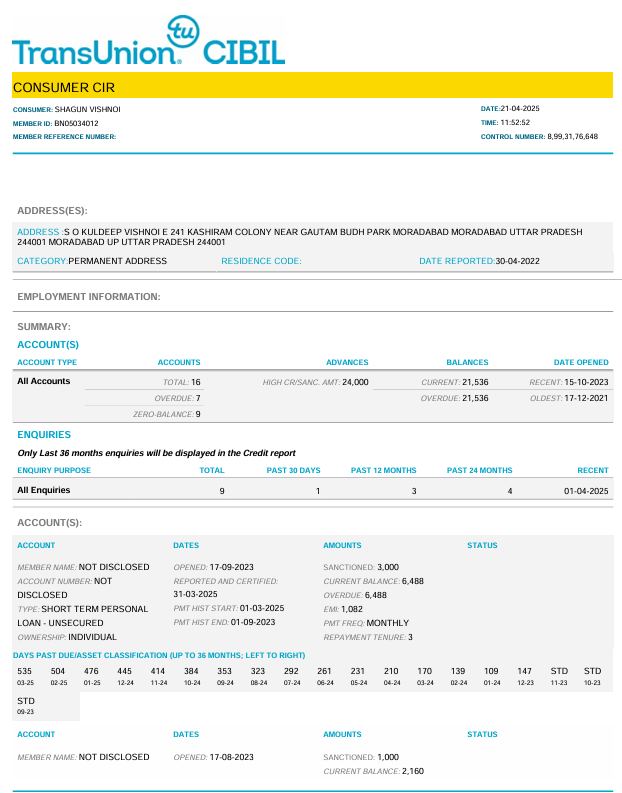Select EMI value 1,082
The image size is (622, 793).
coord(351,609)
